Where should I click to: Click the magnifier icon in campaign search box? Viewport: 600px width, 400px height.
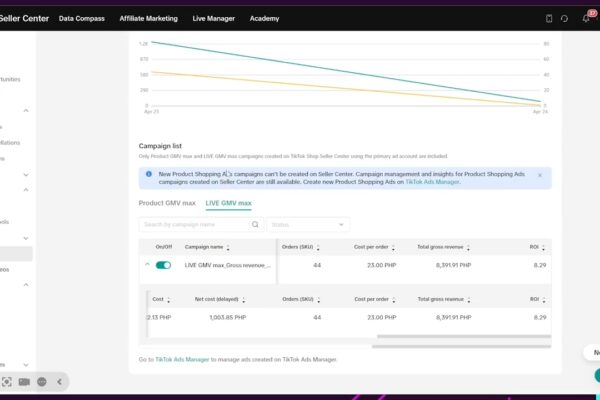[255, 224]
